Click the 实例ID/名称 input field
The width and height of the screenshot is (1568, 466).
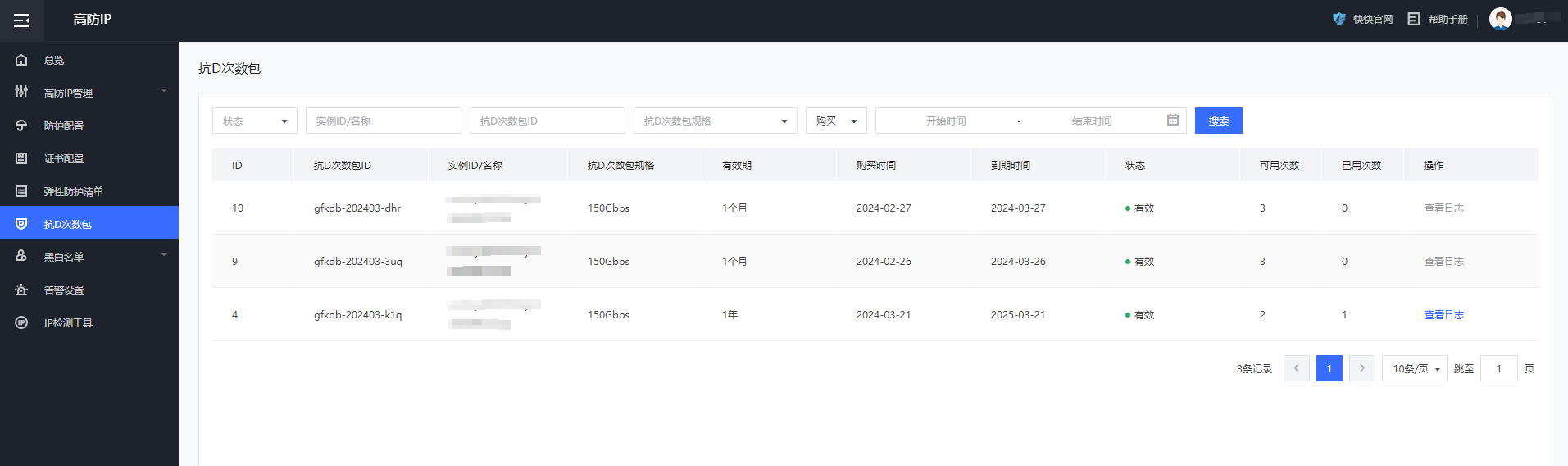[x=383, y=121]
